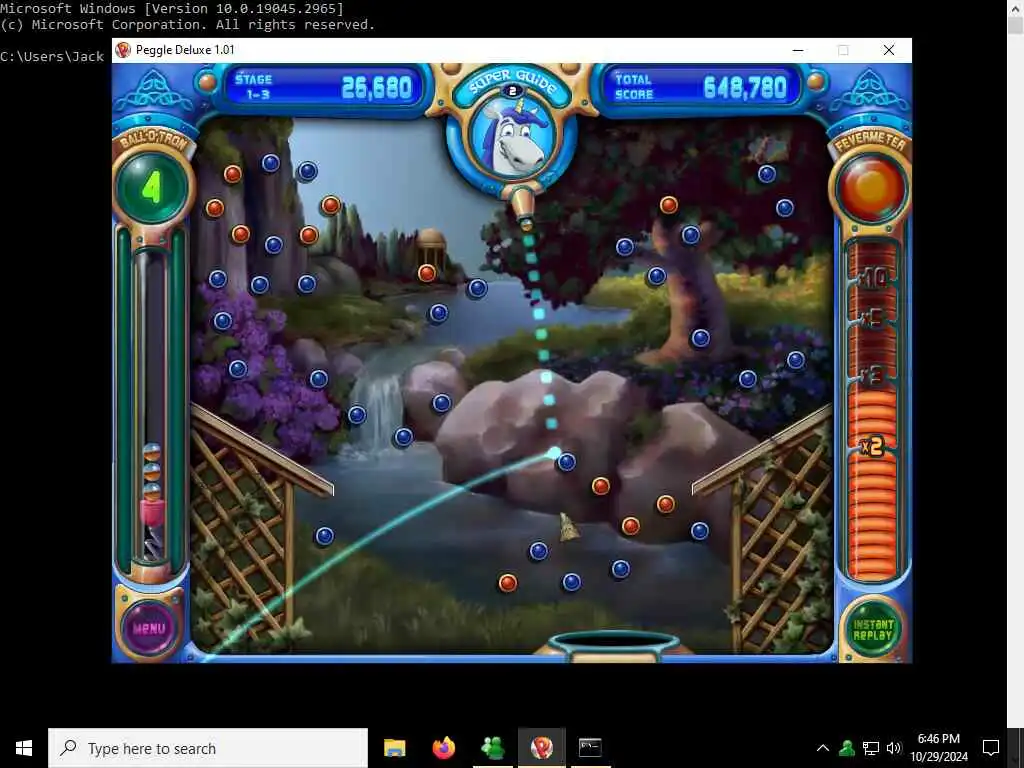This screenshot has width=1024, height=768.
Task: Open the green people app on taskbar
Action: coord(492,748)
